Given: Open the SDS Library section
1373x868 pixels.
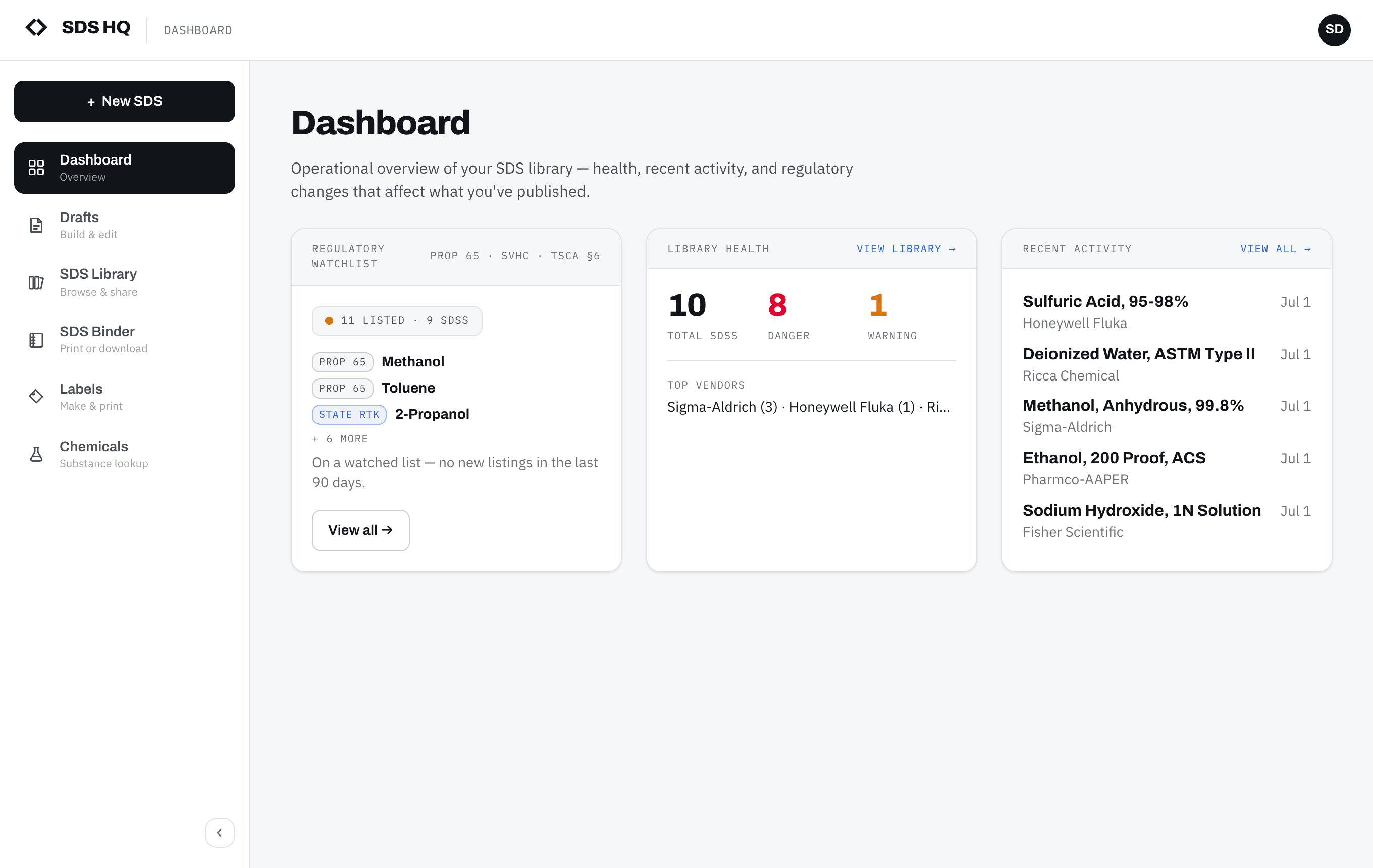Looking at the screenshot, I should coord(124,282).
